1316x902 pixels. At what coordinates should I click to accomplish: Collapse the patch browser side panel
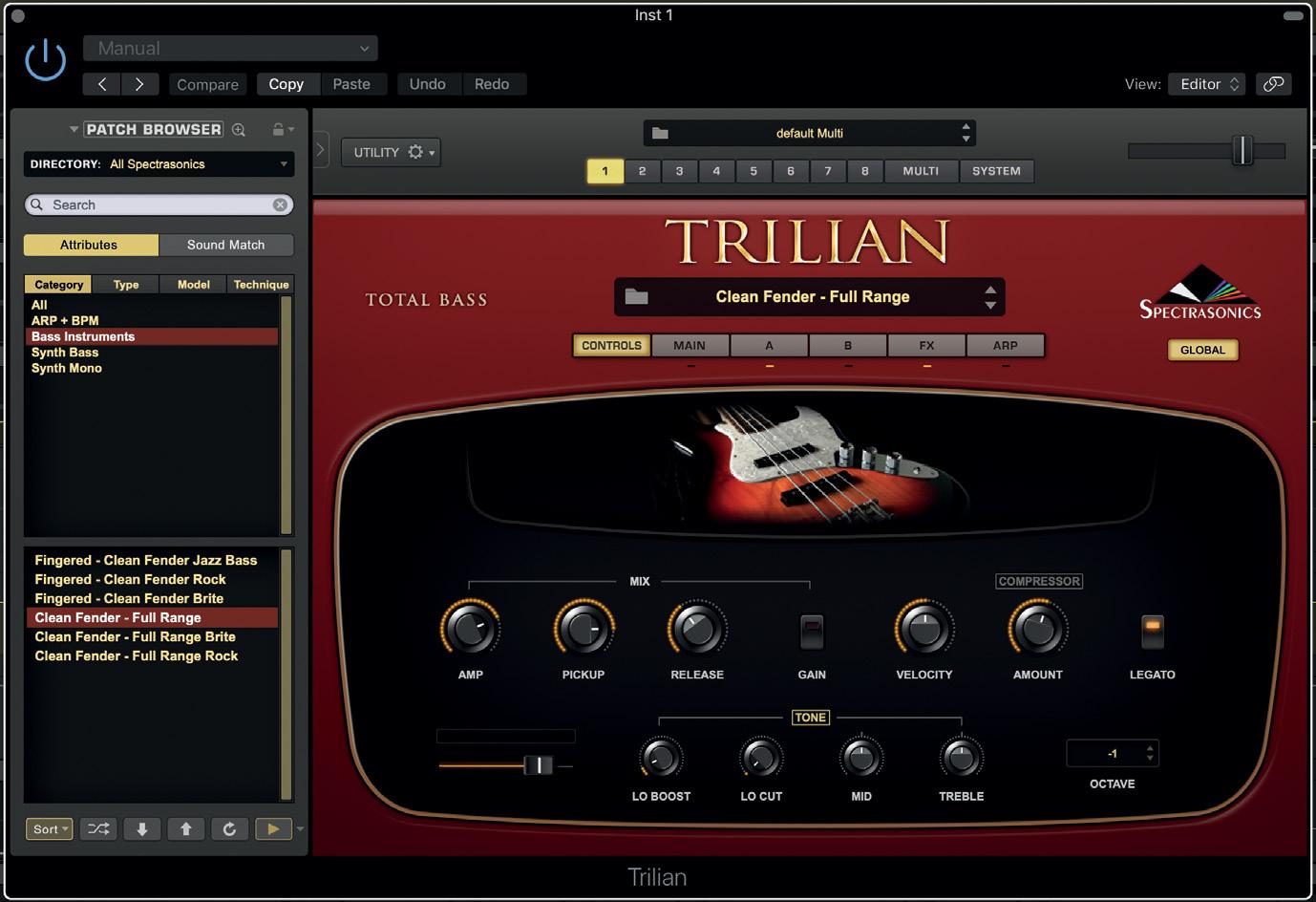click(321, 150)
